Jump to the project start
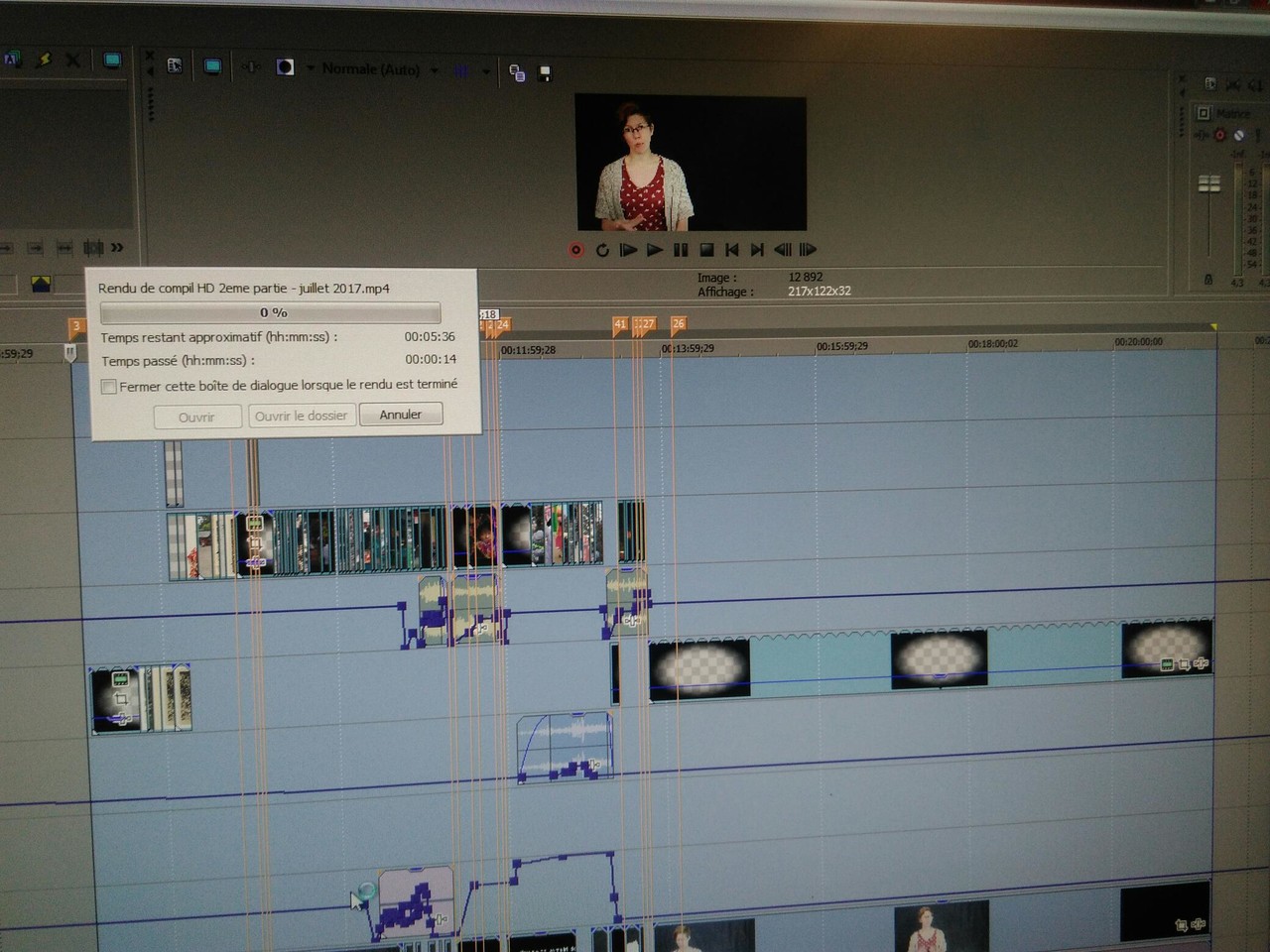Screen dimensions: 1270x952 732,250
